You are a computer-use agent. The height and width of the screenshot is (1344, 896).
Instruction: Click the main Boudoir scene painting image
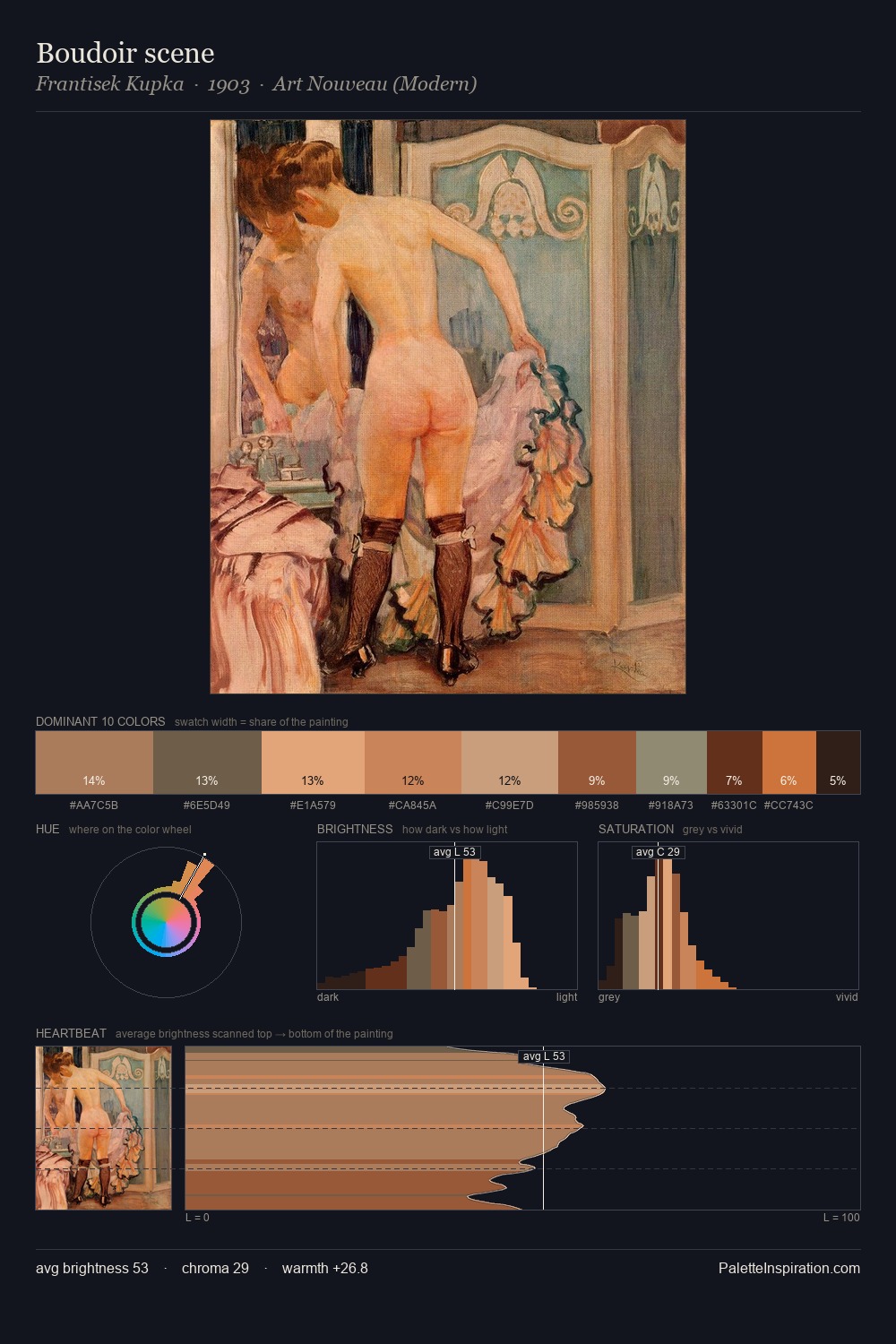point(448,407)
